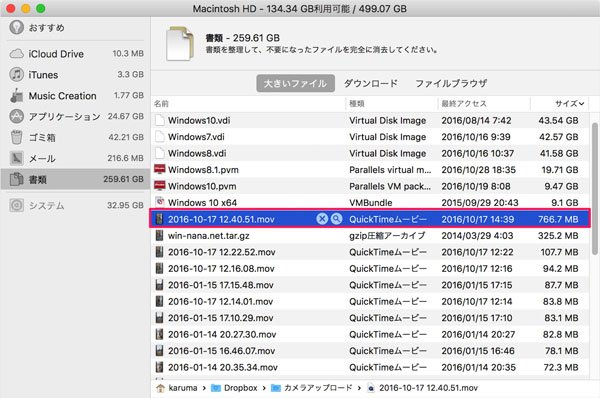Click the file list vertical scrollbar
The image size is (600, 398).
pos(595,189)
